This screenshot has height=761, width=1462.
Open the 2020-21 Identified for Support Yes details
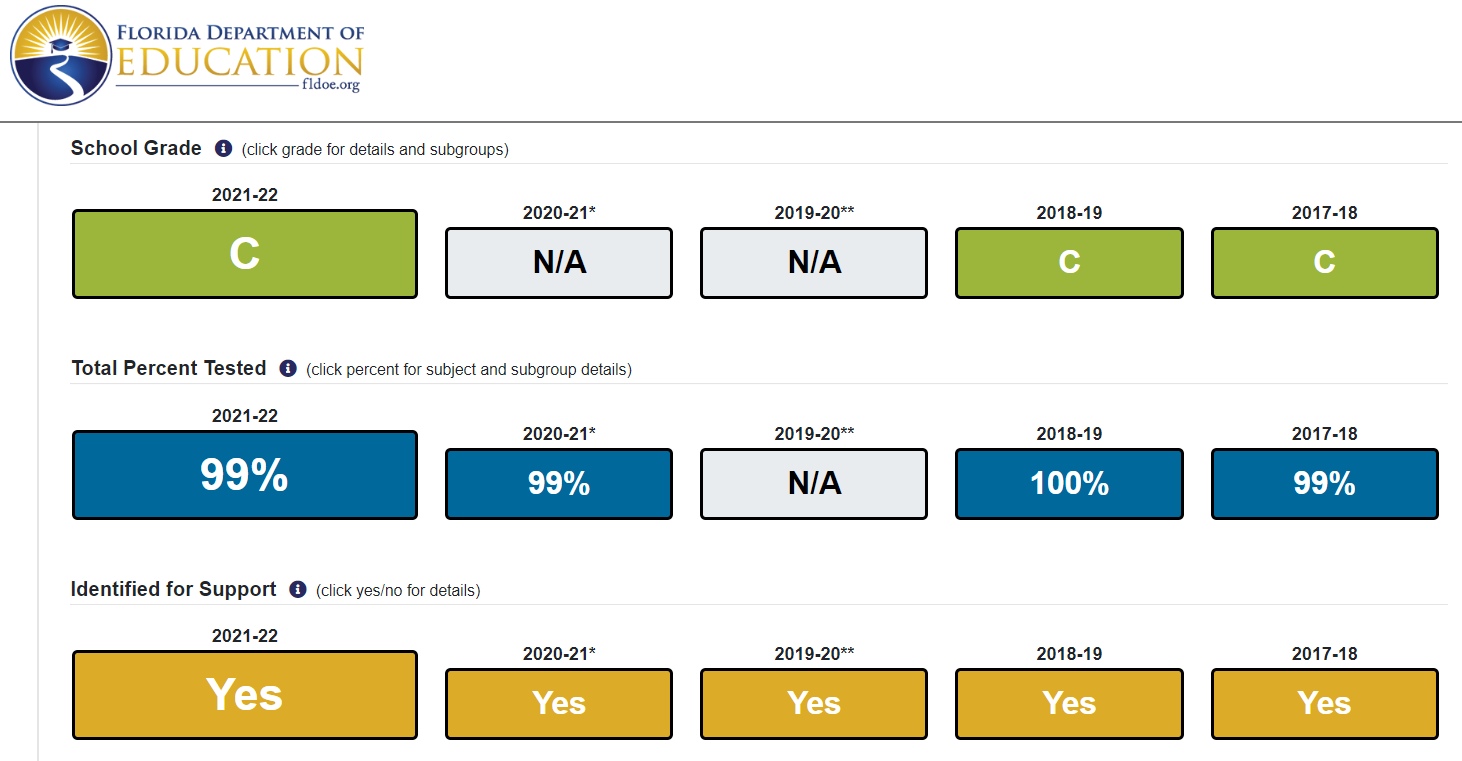tap(559, 704)
